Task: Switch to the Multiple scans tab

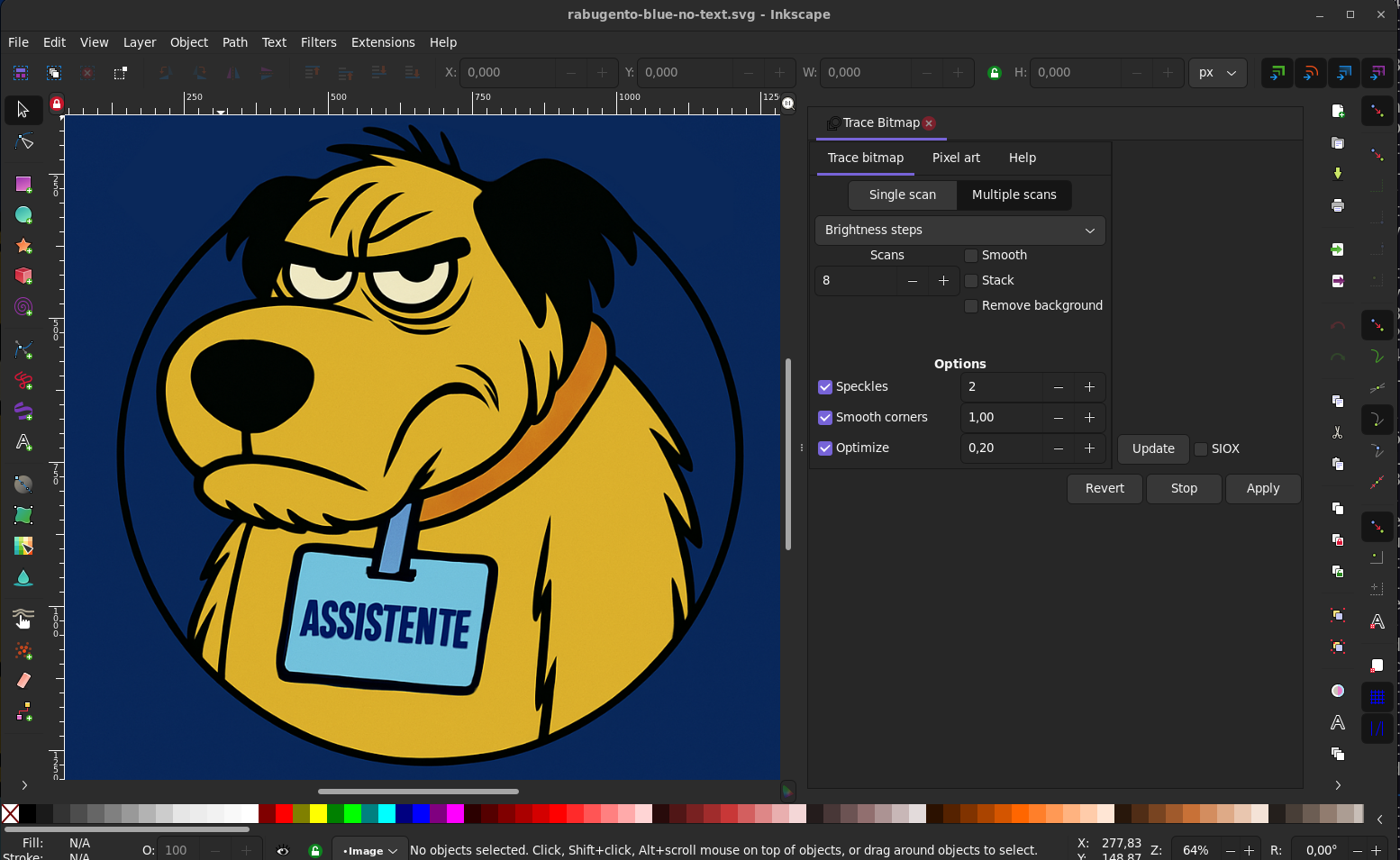Action: click(1014, 195)
